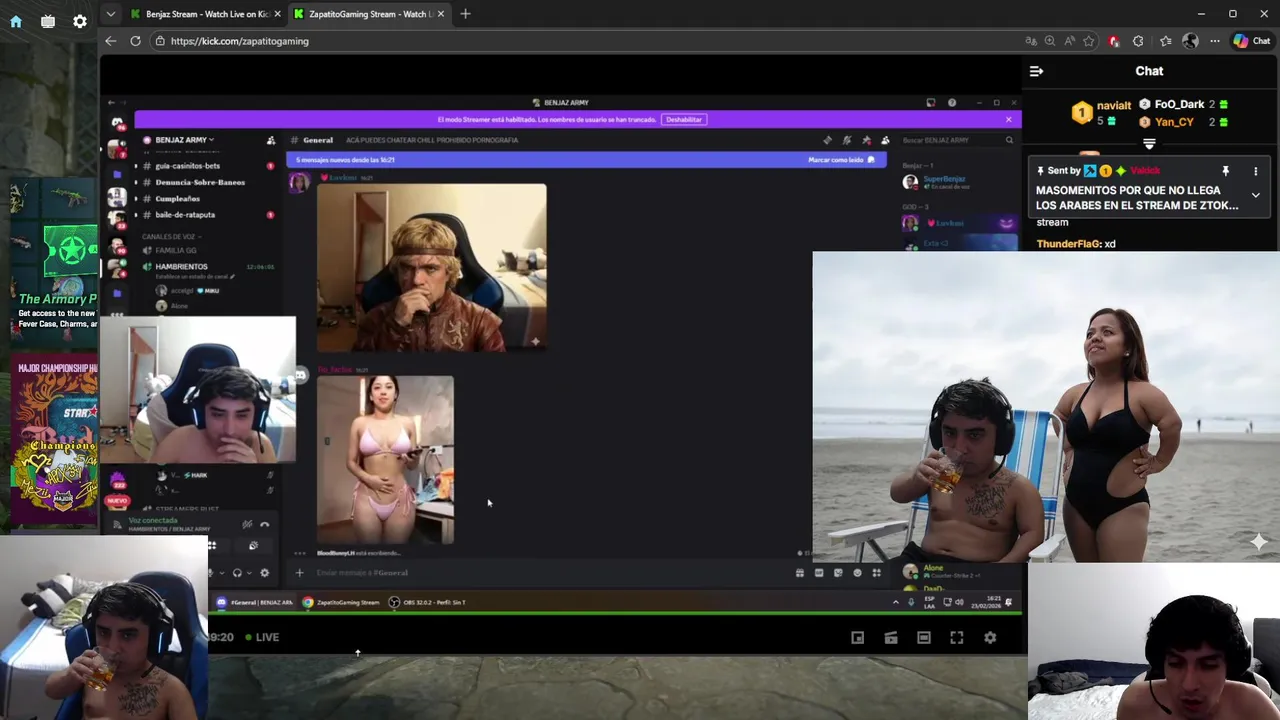Open Kick player settings gear
Viewport: 1280px width, 720px height.
(990, 637)
